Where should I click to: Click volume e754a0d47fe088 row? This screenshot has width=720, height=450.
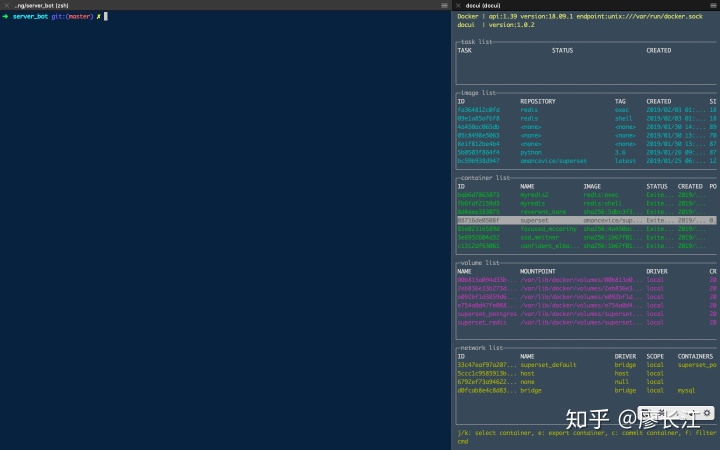(x=586, y=306)
